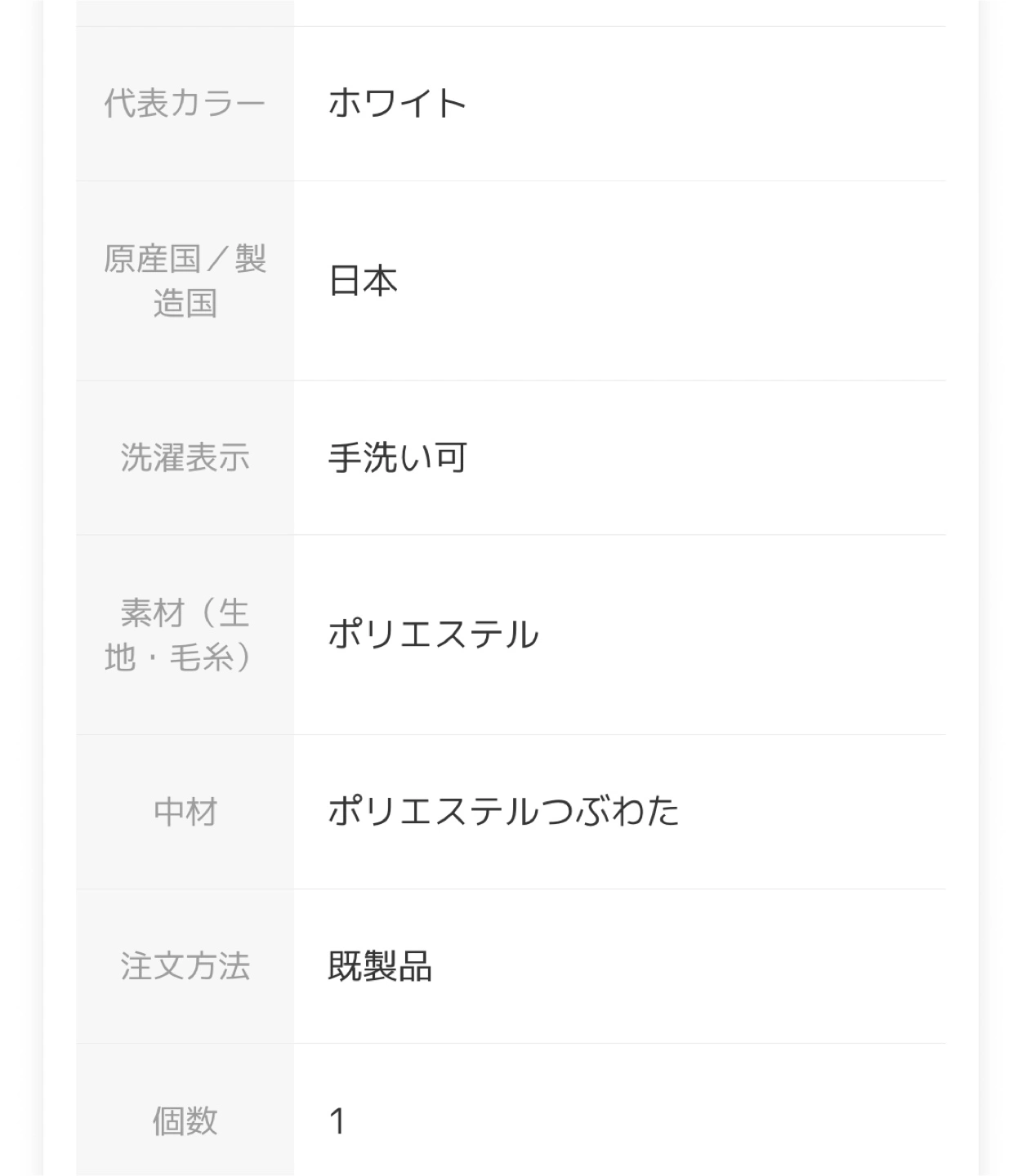This screenshot has height=1176, width=1022.
Task: Click the 手洗い可 row's empty area
Action: [x=707, y=457]
